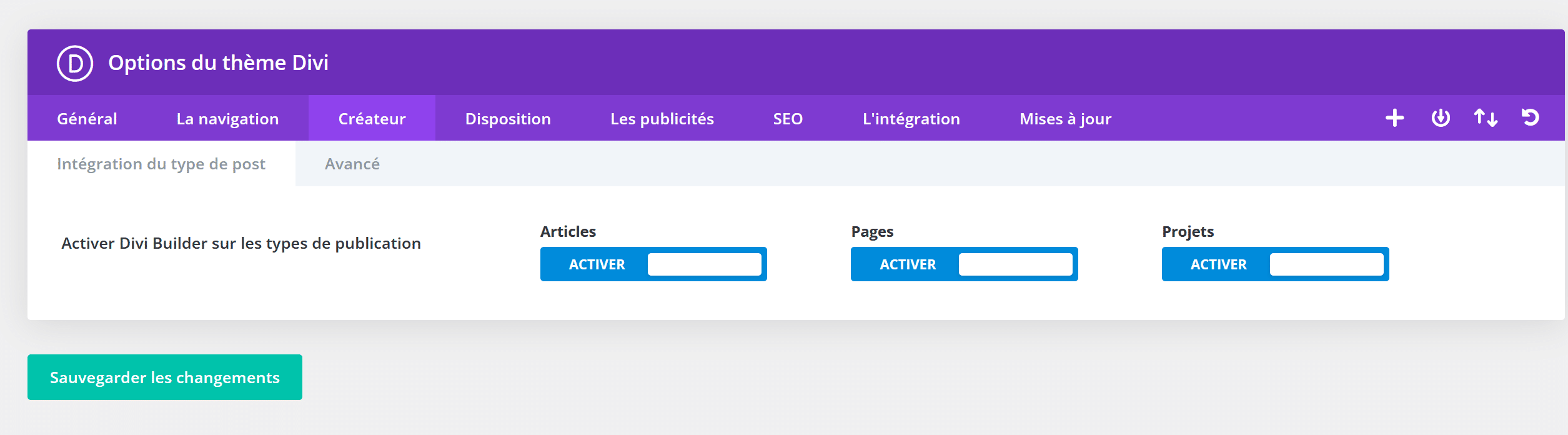Open the SEO tab

coord(788,118)
